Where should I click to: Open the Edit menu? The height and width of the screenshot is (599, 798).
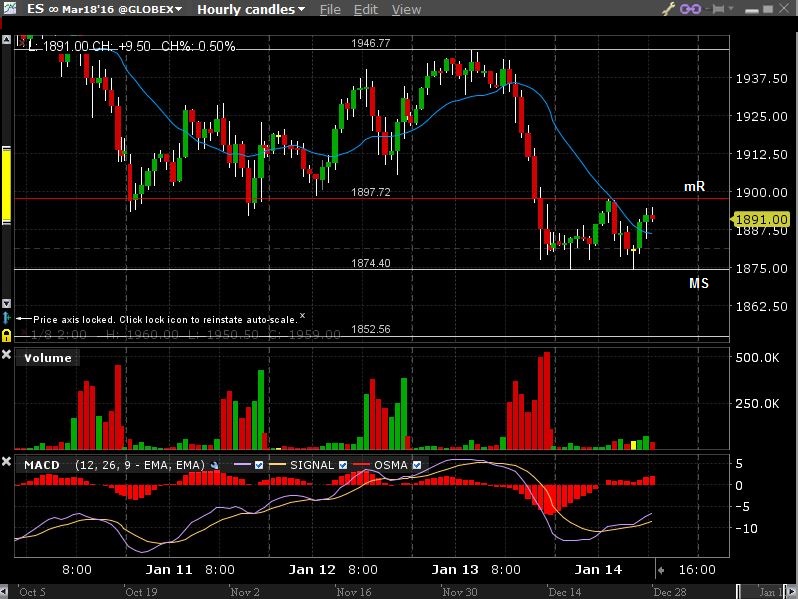coord(366,9)
